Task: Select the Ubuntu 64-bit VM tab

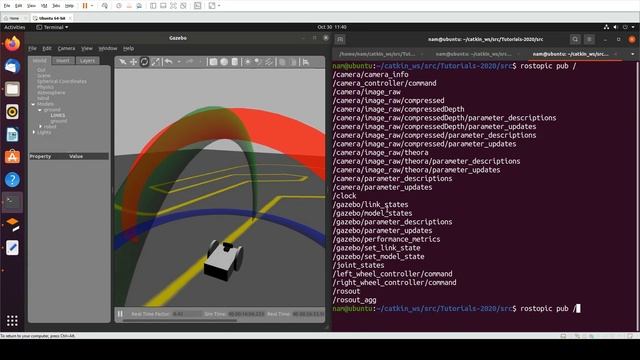Action: pyautogui.click(x=52, y=18)
